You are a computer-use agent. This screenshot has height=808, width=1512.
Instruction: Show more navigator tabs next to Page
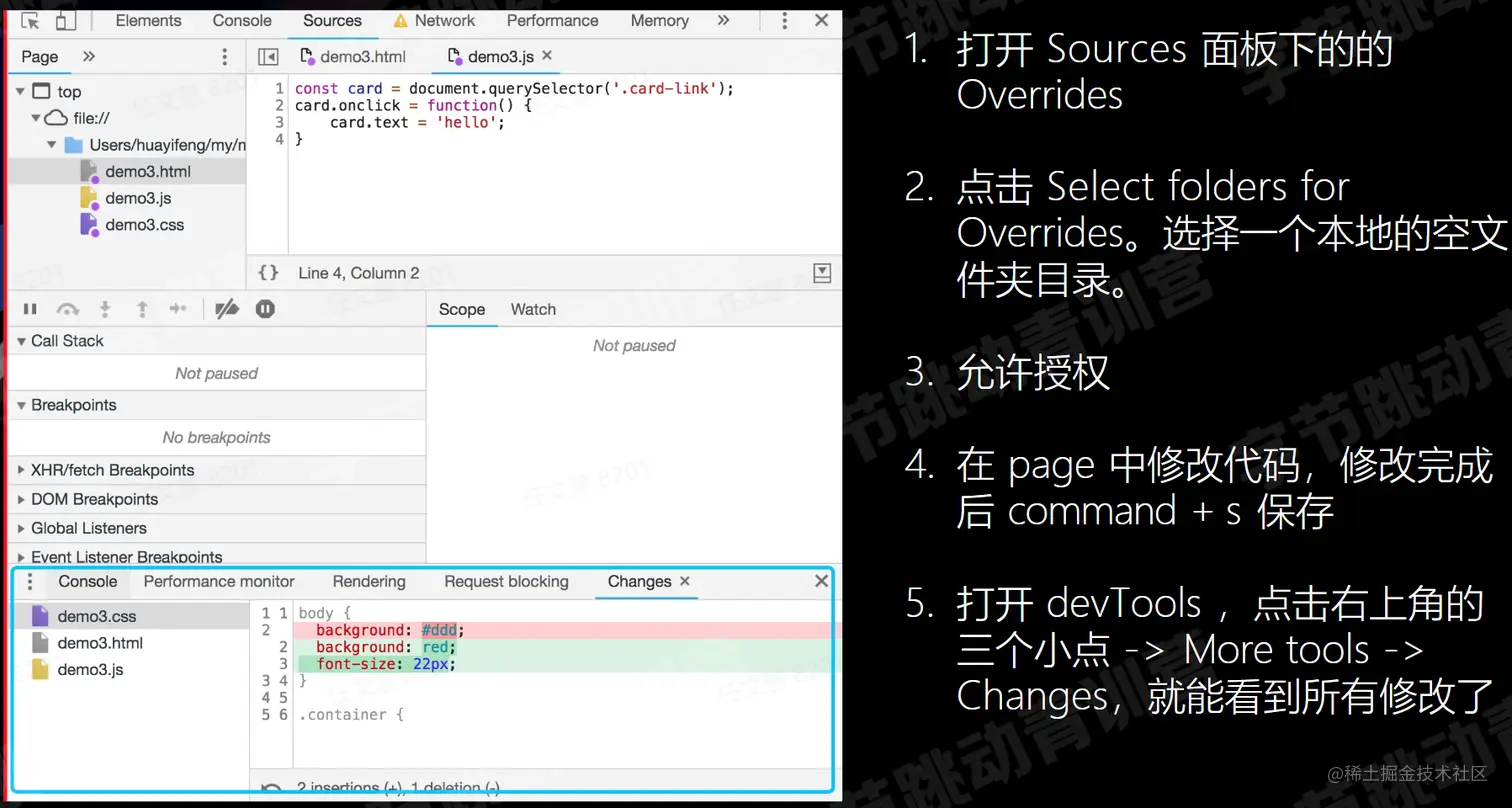pyautogui.click(x=89, y=57)
